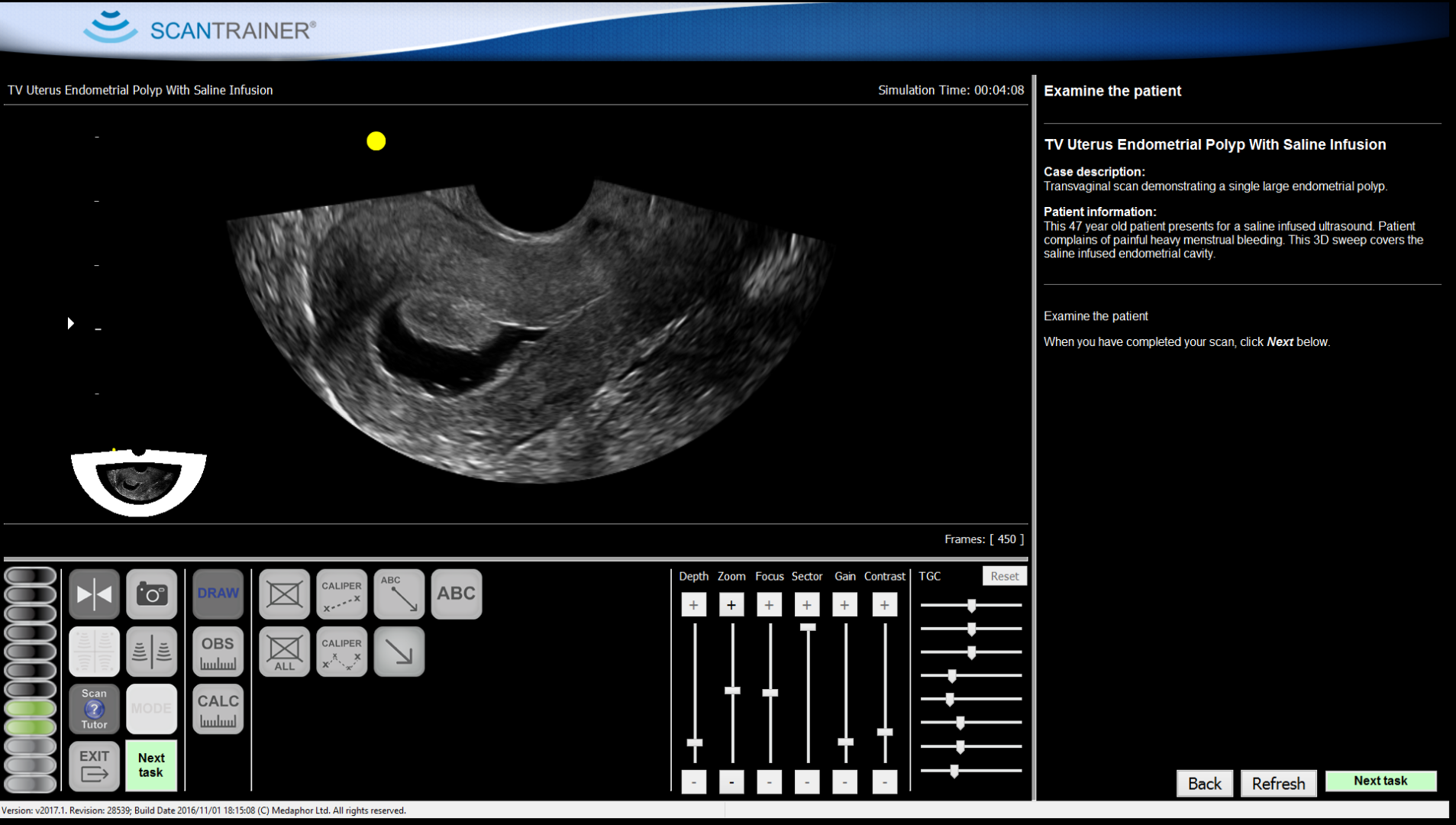The width and height of the screenshot is (1456, 825).
Task: Decrease Depth with the minus button
Action: (x=693, y=781)
